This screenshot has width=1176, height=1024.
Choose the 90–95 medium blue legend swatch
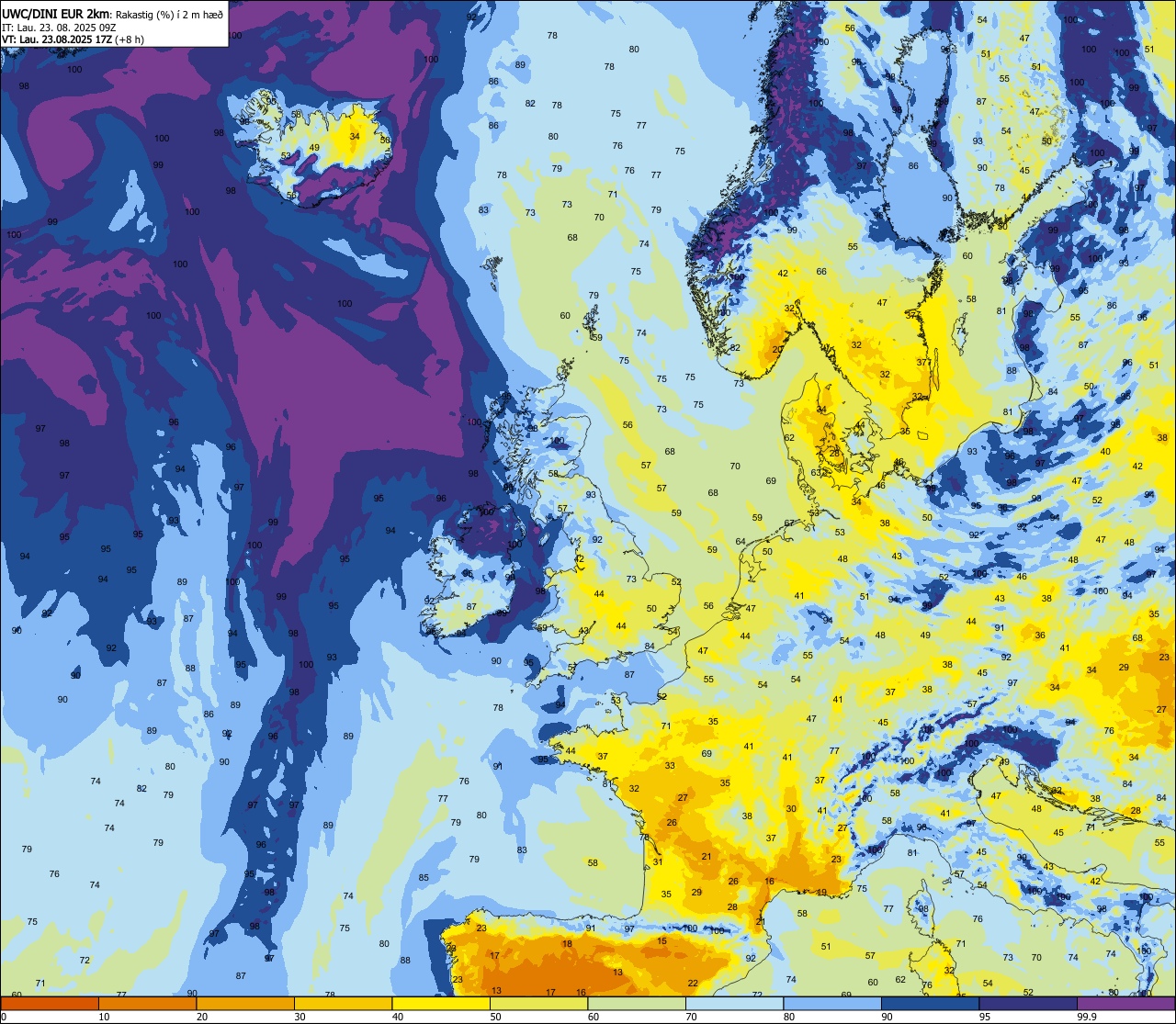[x=930, y=1003]
